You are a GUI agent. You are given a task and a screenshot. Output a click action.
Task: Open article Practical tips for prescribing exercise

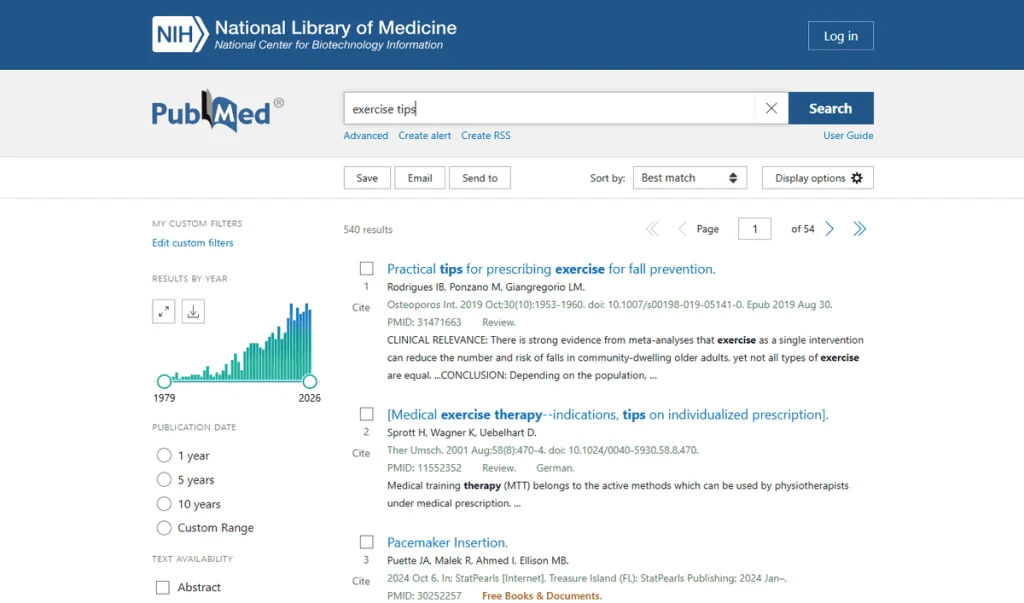(551, 269)
